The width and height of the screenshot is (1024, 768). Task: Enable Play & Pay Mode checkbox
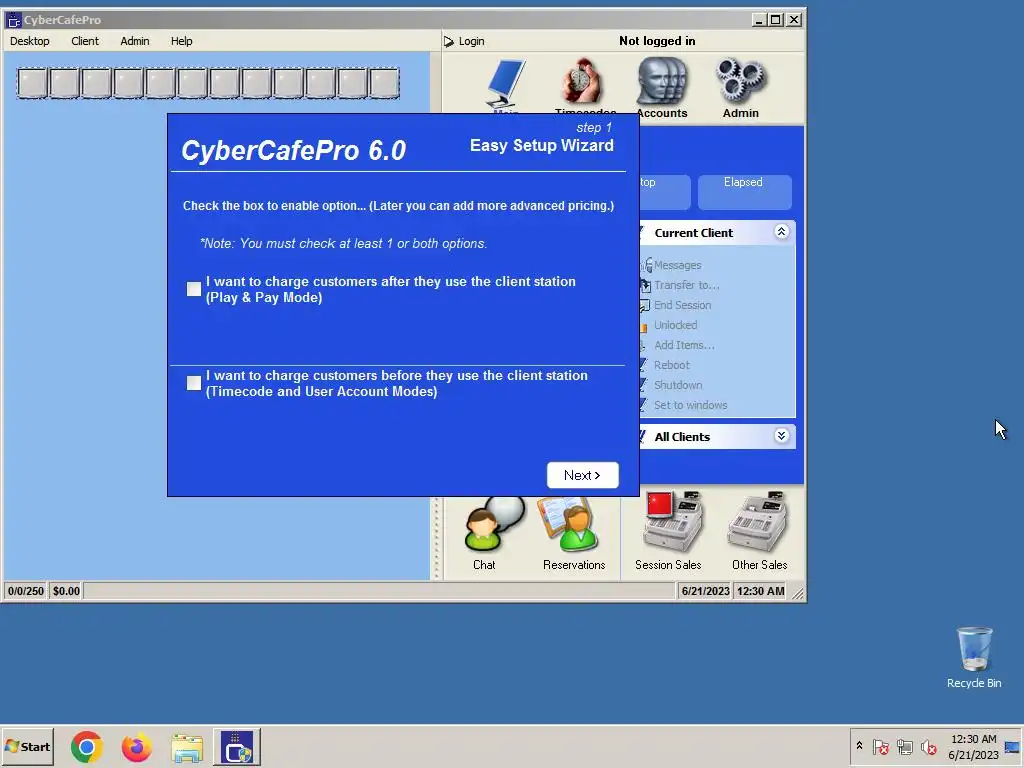pos(194,289)
